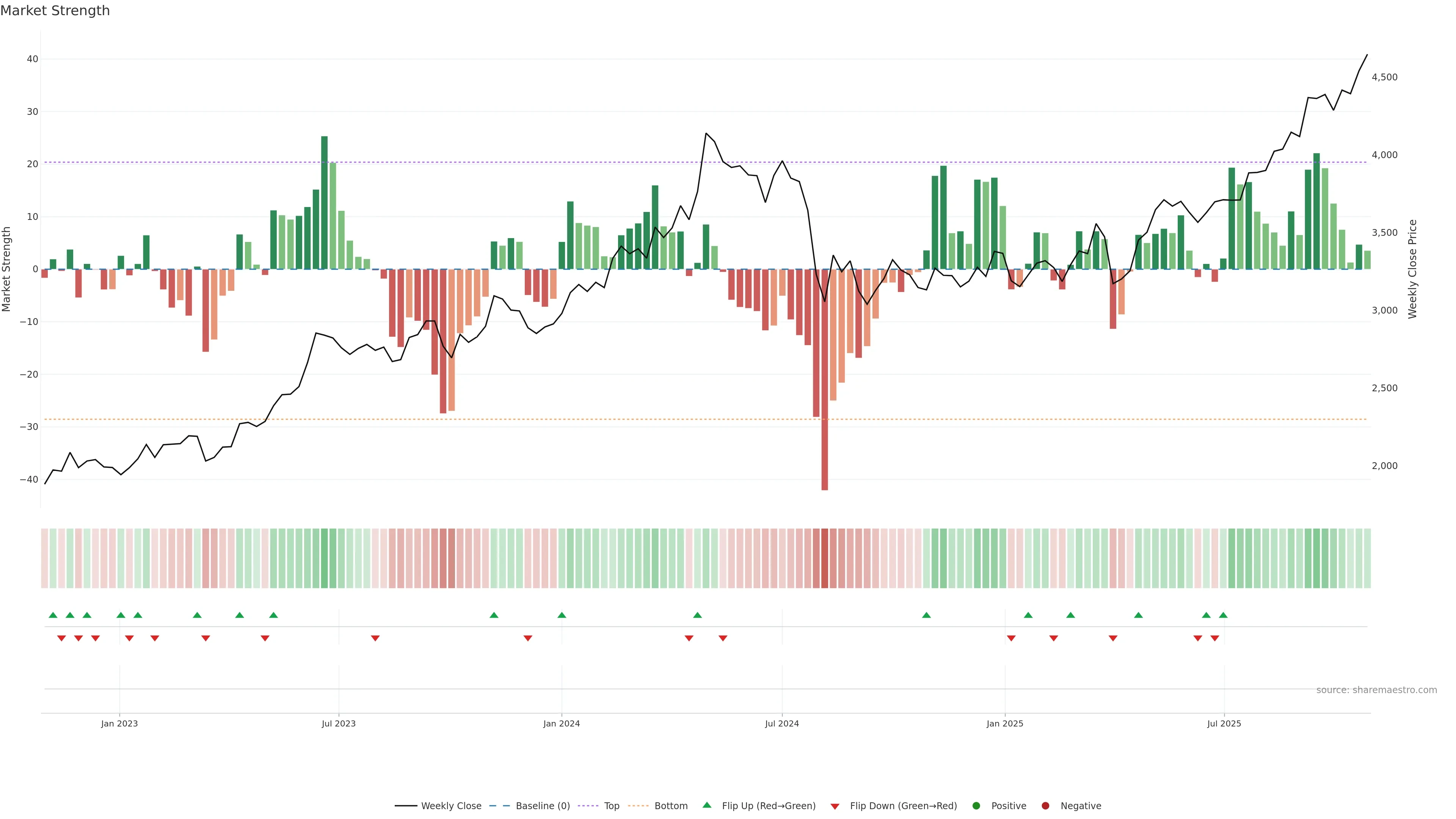Click the leftmost red flip-down triangle marker

(x=61, y=638)
